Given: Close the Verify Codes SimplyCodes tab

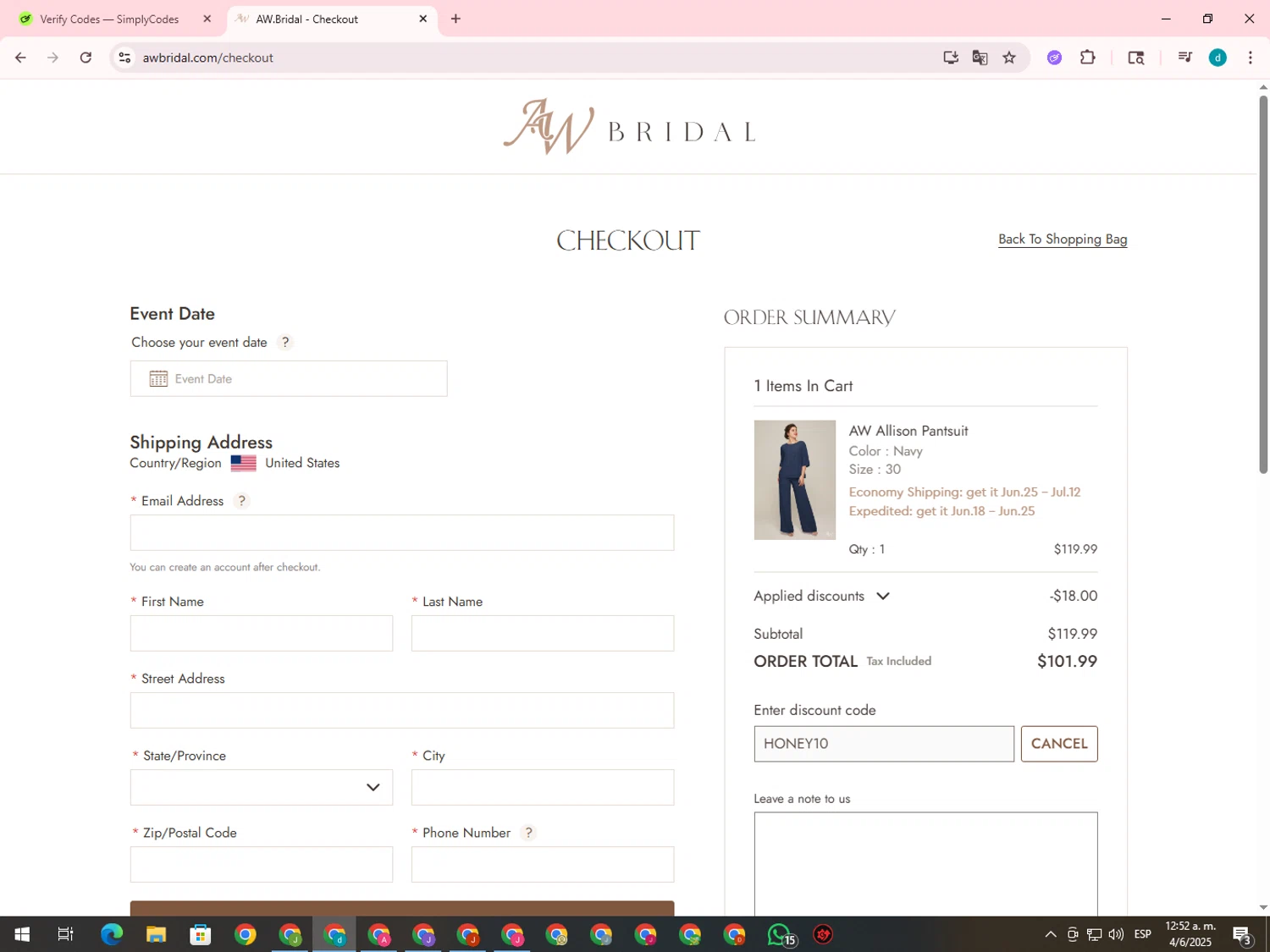Looking at the screenshot, I should [x=207, y=19].
